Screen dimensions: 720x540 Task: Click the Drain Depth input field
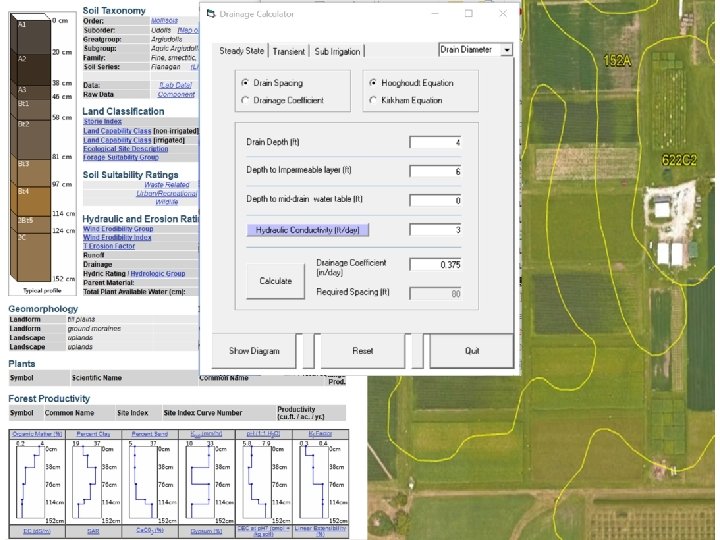click(436, 142)
